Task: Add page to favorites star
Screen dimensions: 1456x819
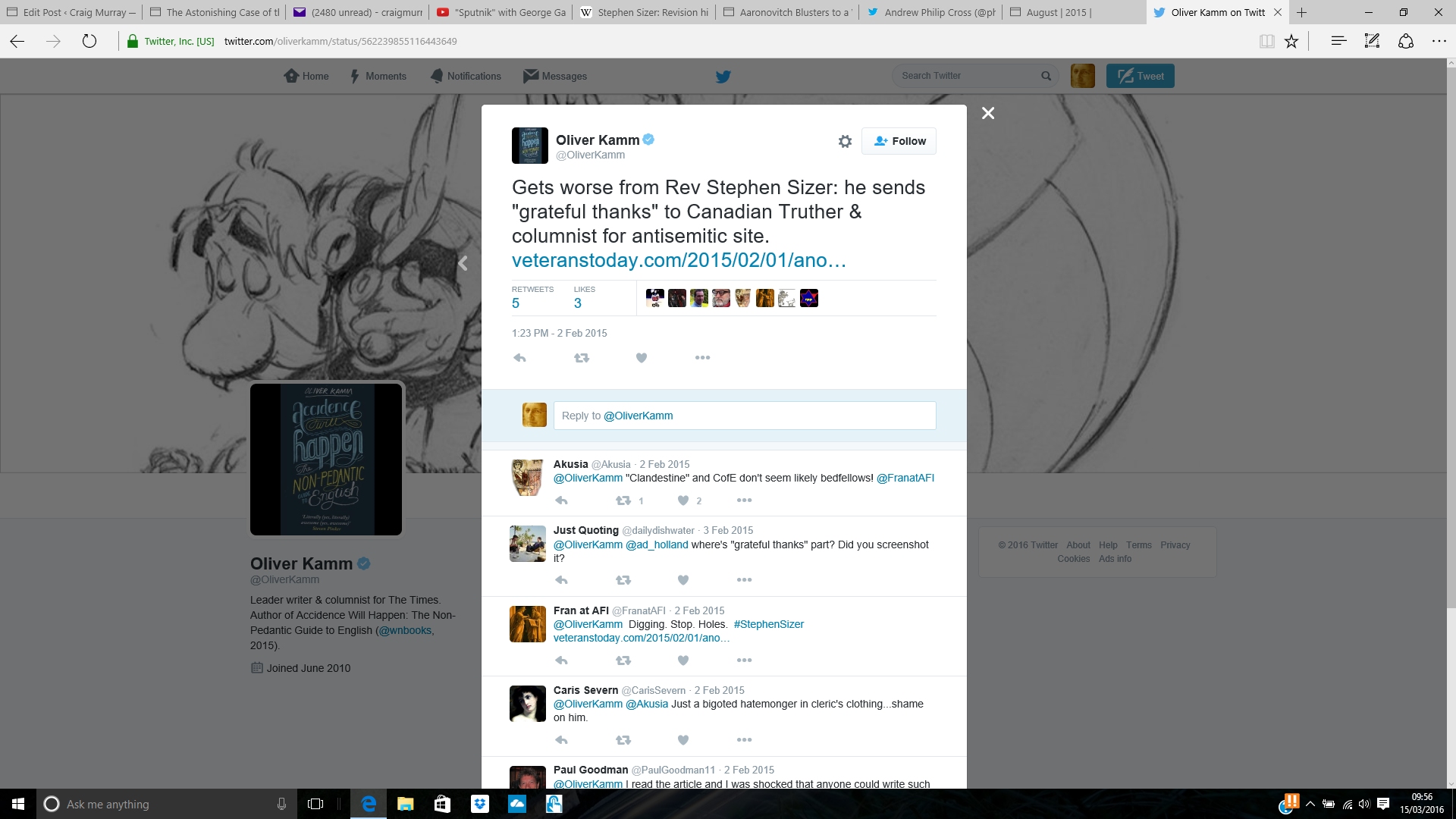Action: coord(1291,41)
